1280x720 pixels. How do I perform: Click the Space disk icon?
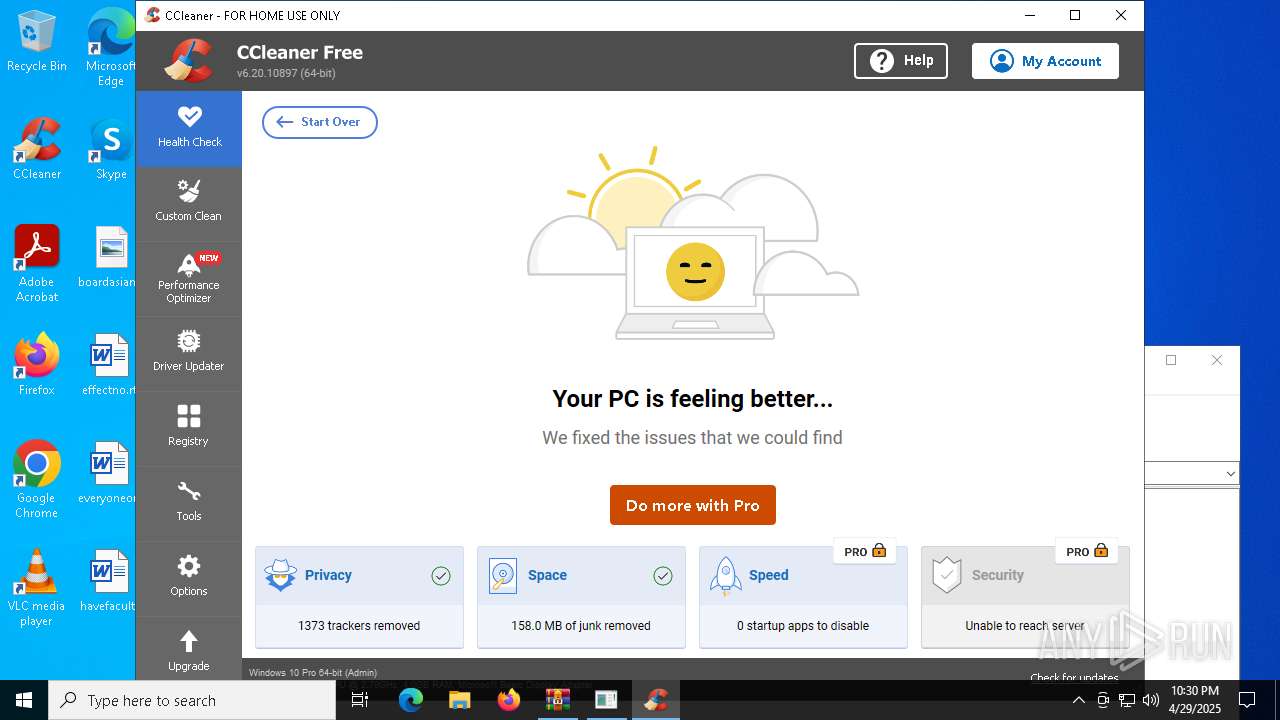(x=503, y=575)
